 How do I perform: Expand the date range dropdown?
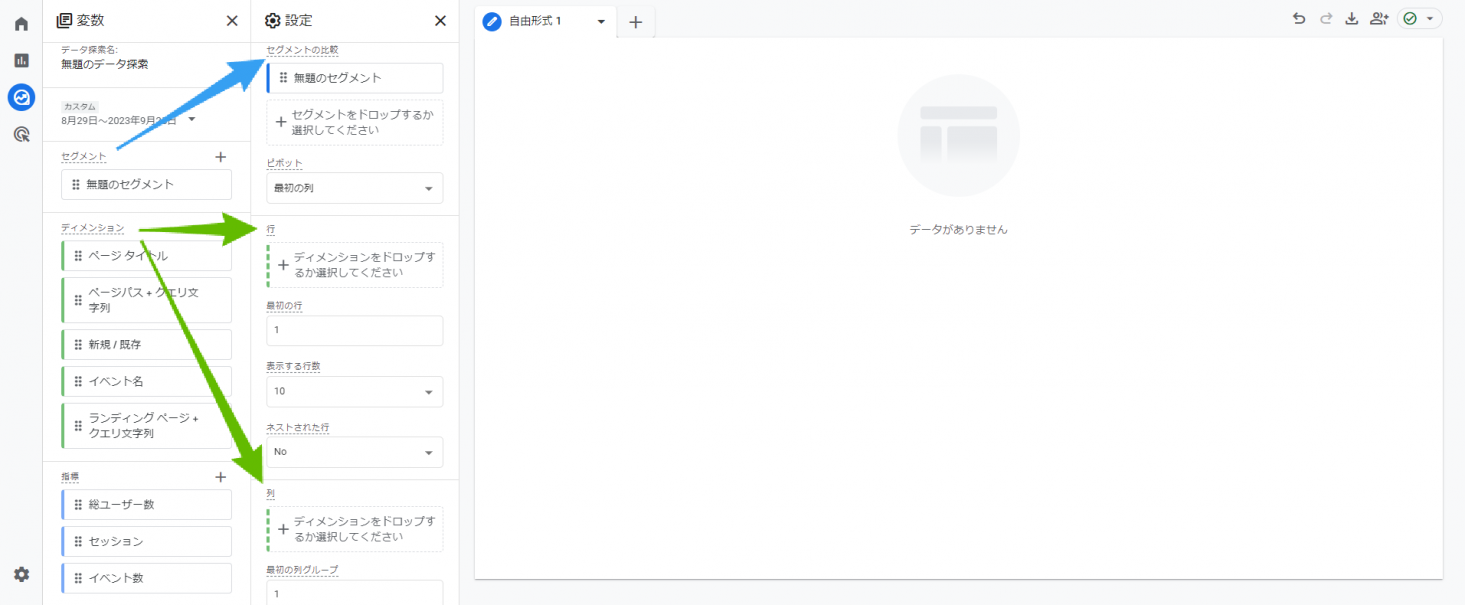[192, 120]
